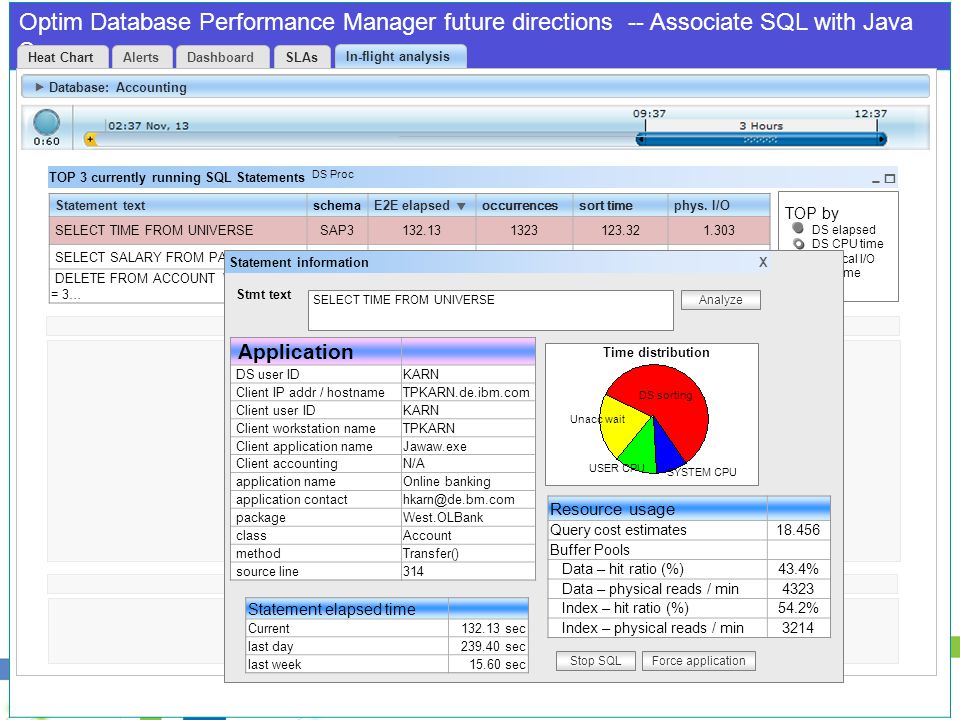Click the Current elapsed time 132.13 sec
Screen dimensions: 960x720
click(x=493, y=629)
